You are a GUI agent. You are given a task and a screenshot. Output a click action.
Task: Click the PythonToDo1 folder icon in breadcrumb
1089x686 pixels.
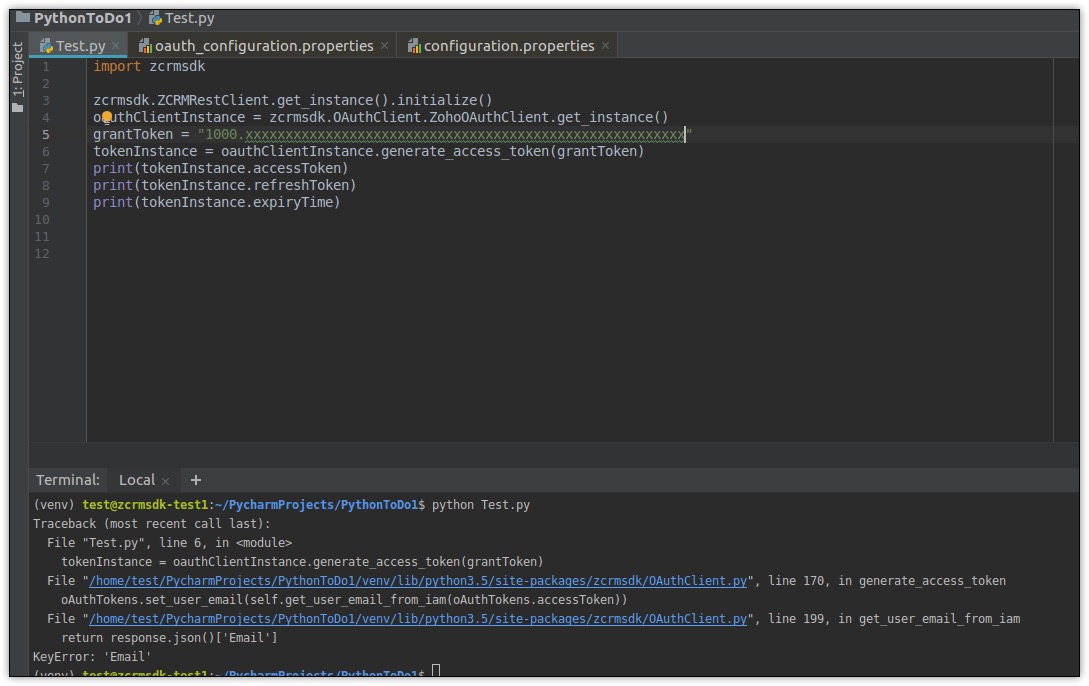point(23,17)
